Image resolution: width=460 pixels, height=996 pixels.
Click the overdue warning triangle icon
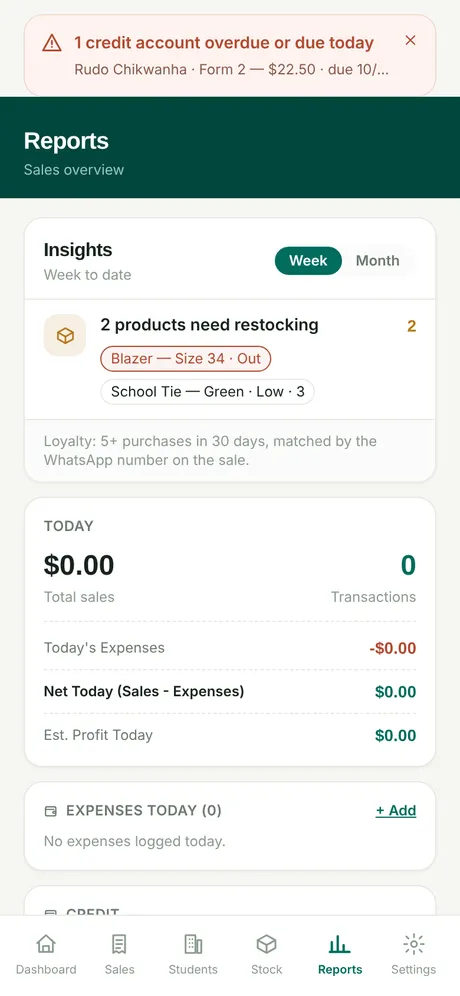(52, 43)
